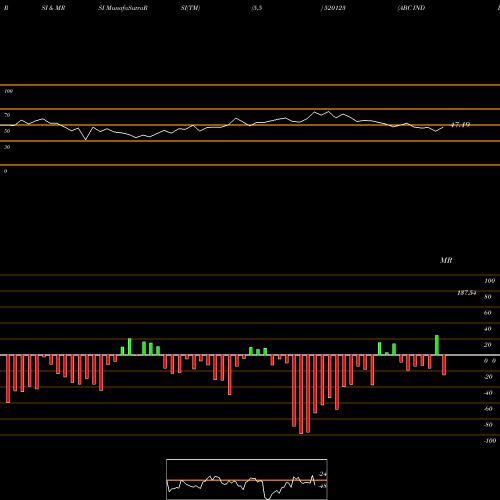This screenshot has width=500, height=500.
Task: Click the RSI axis label 30
Action: (7, 147)
